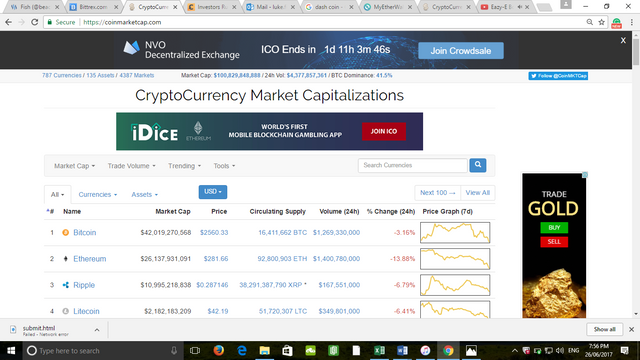The image size is (640, 360).
Task: Click the View All button
Action: click(478, 193)
